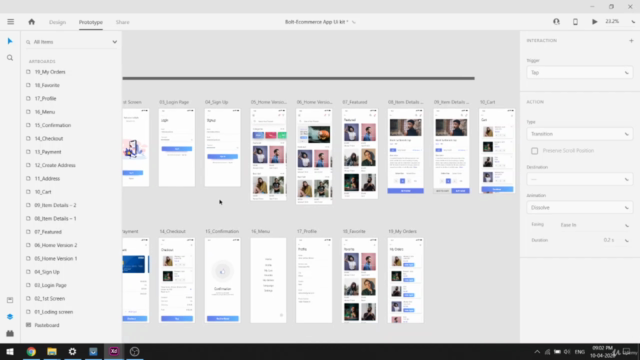Select 18_Favorite in layers list
This screenshot has width=640, height=360.
[x=47, y=85]
